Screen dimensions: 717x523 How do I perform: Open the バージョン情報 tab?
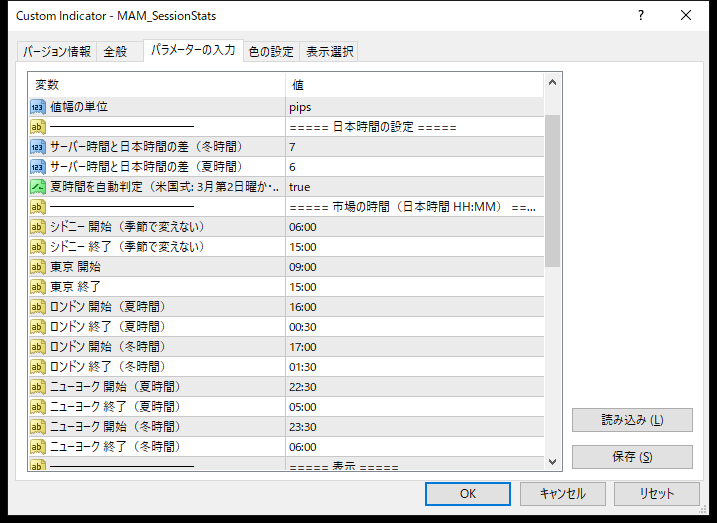(57, 51)
